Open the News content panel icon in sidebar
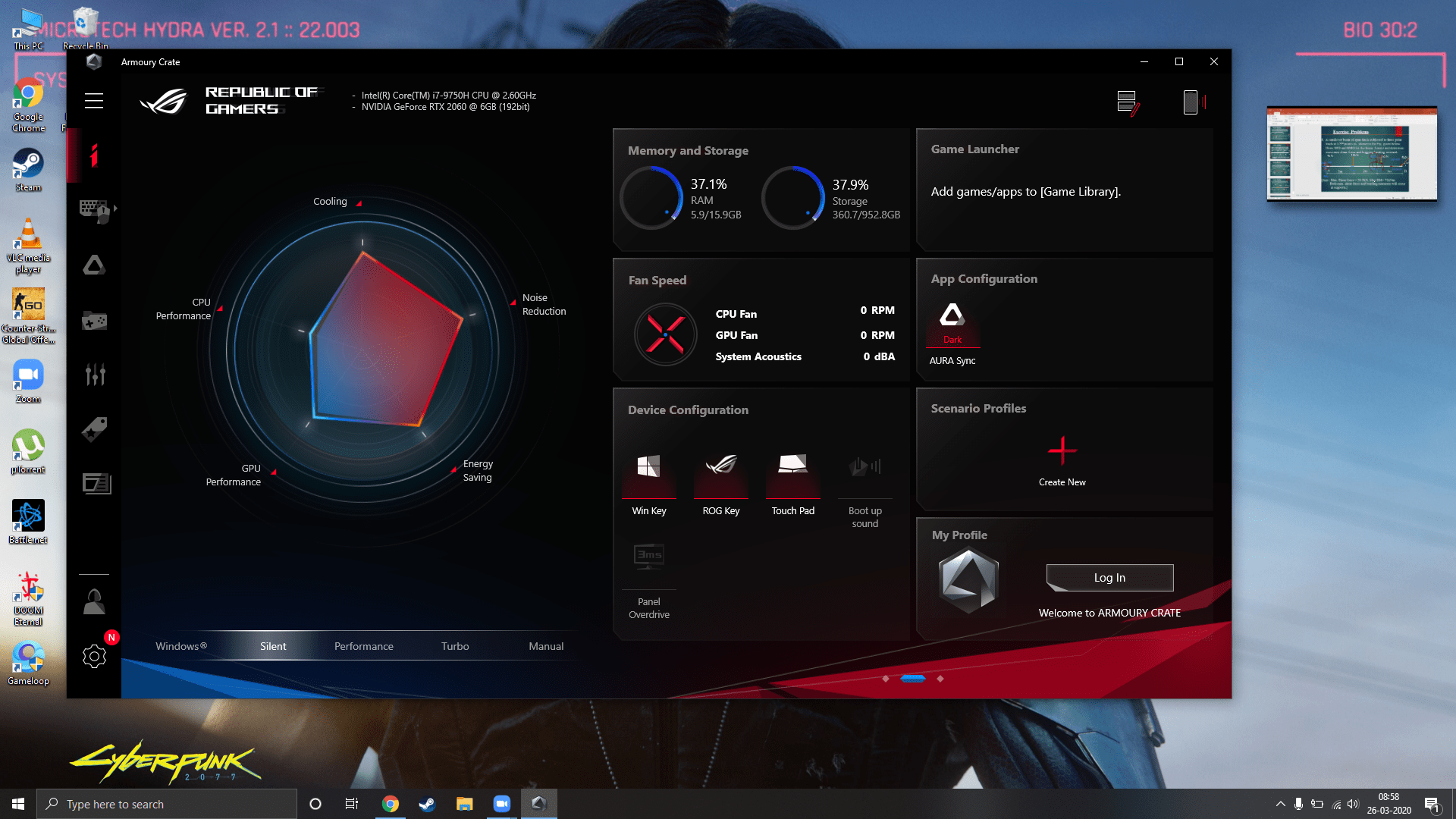 click(94, 483)
